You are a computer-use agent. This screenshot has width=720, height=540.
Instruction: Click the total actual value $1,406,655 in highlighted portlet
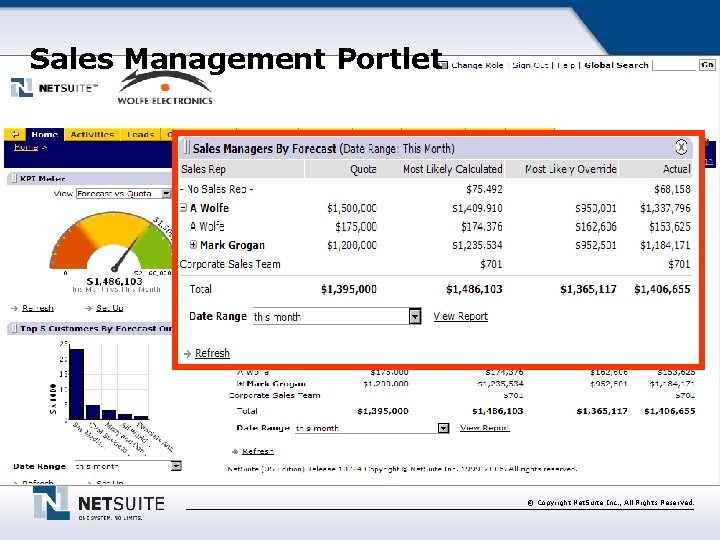[x=662, y=289]
